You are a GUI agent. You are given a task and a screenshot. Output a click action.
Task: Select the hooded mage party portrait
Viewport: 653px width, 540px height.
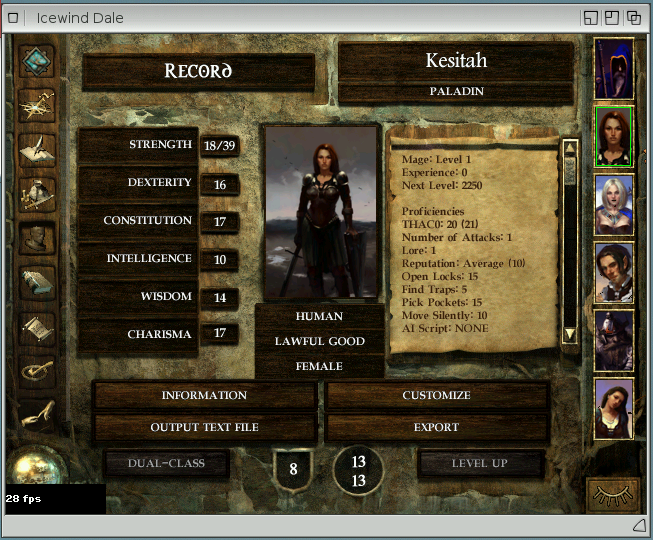tap(613, 69)
